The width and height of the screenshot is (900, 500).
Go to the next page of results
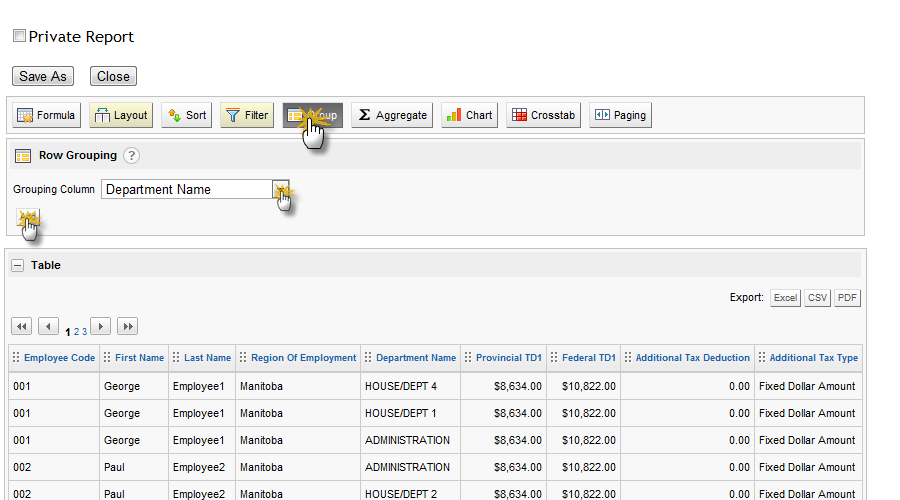[100, 327]
